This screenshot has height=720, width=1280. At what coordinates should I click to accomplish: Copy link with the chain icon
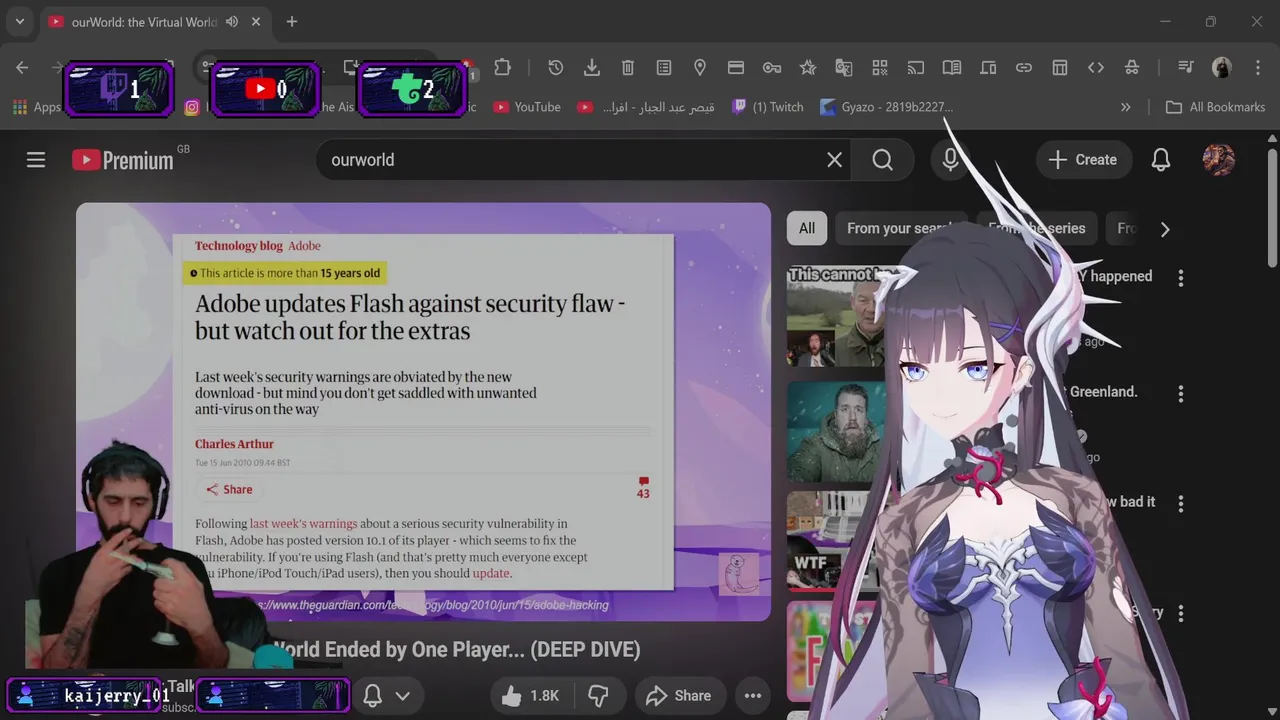1024,67
